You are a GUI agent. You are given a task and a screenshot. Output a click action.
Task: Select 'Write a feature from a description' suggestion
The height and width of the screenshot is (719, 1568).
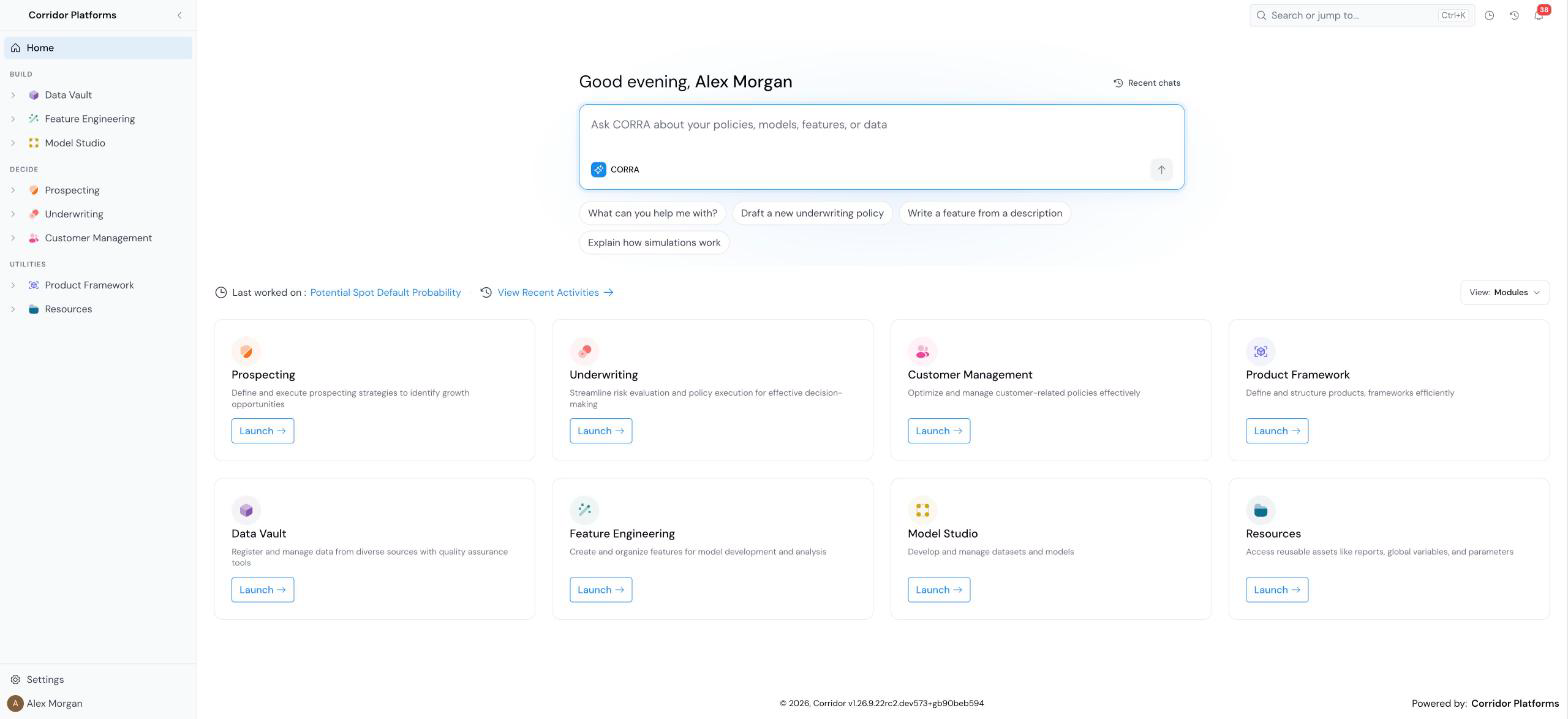985,213
